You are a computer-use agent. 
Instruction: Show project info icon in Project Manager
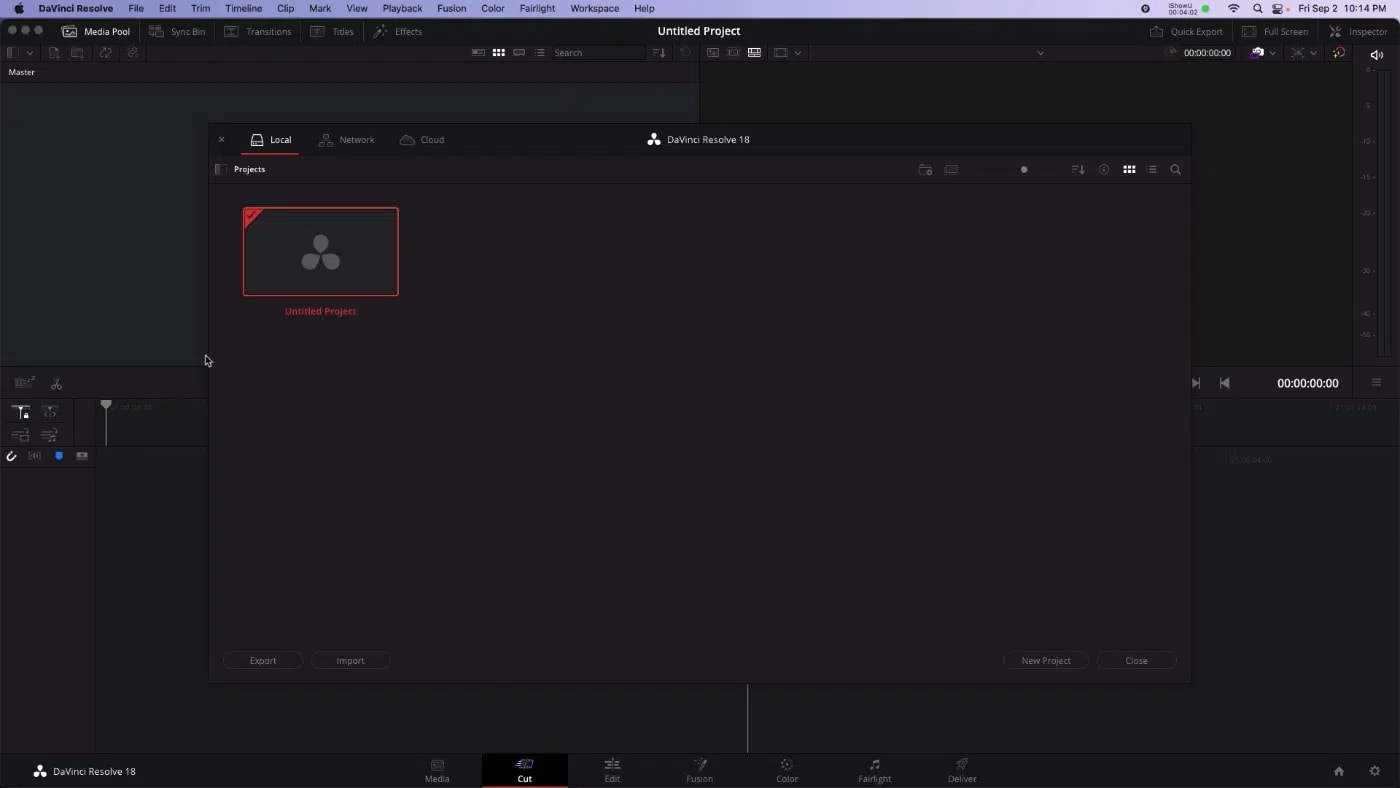pos(1104,170)
